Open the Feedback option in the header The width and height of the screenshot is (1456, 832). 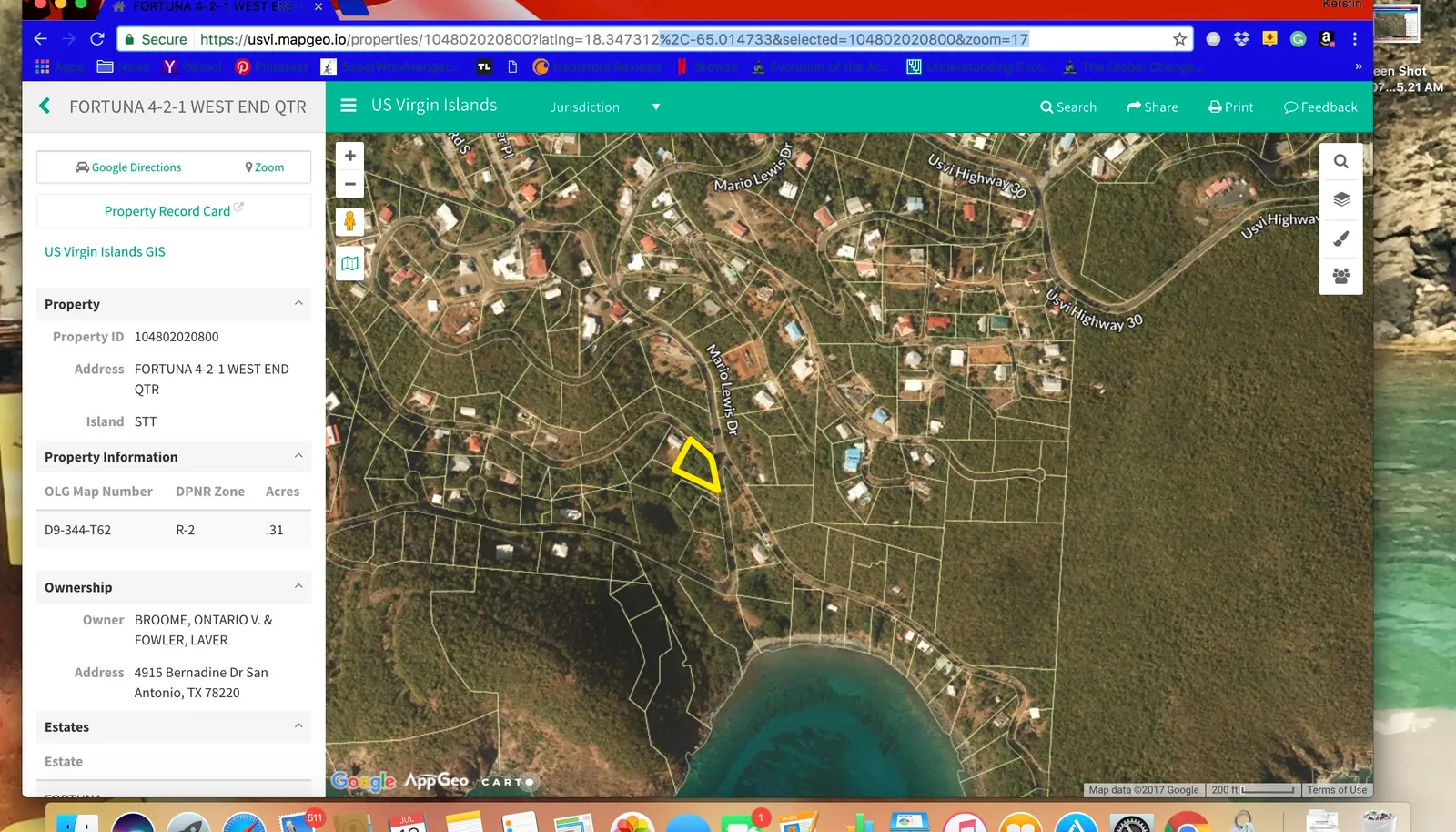click(1320, 107)
